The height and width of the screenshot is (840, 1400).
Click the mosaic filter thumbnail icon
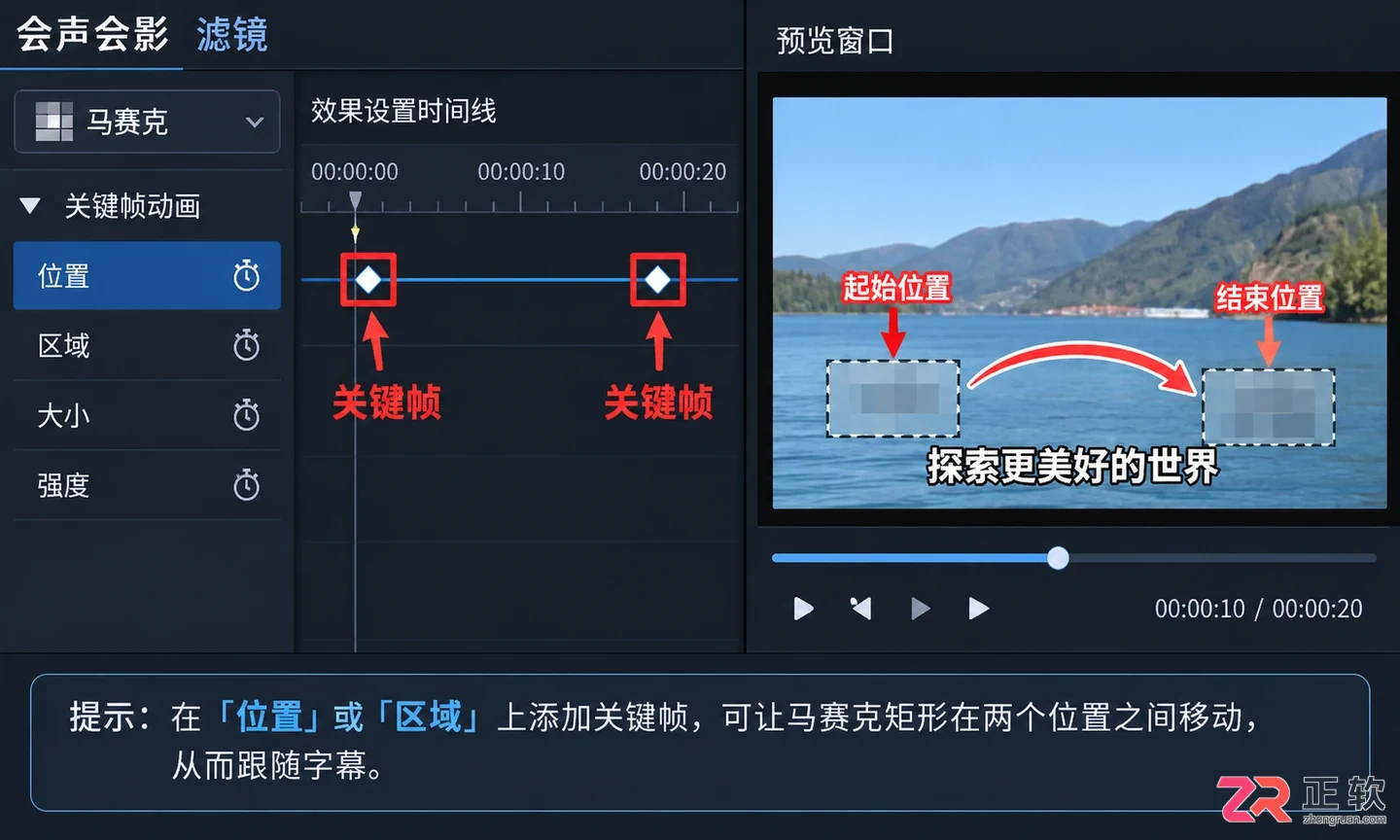(x=54, y=122)
